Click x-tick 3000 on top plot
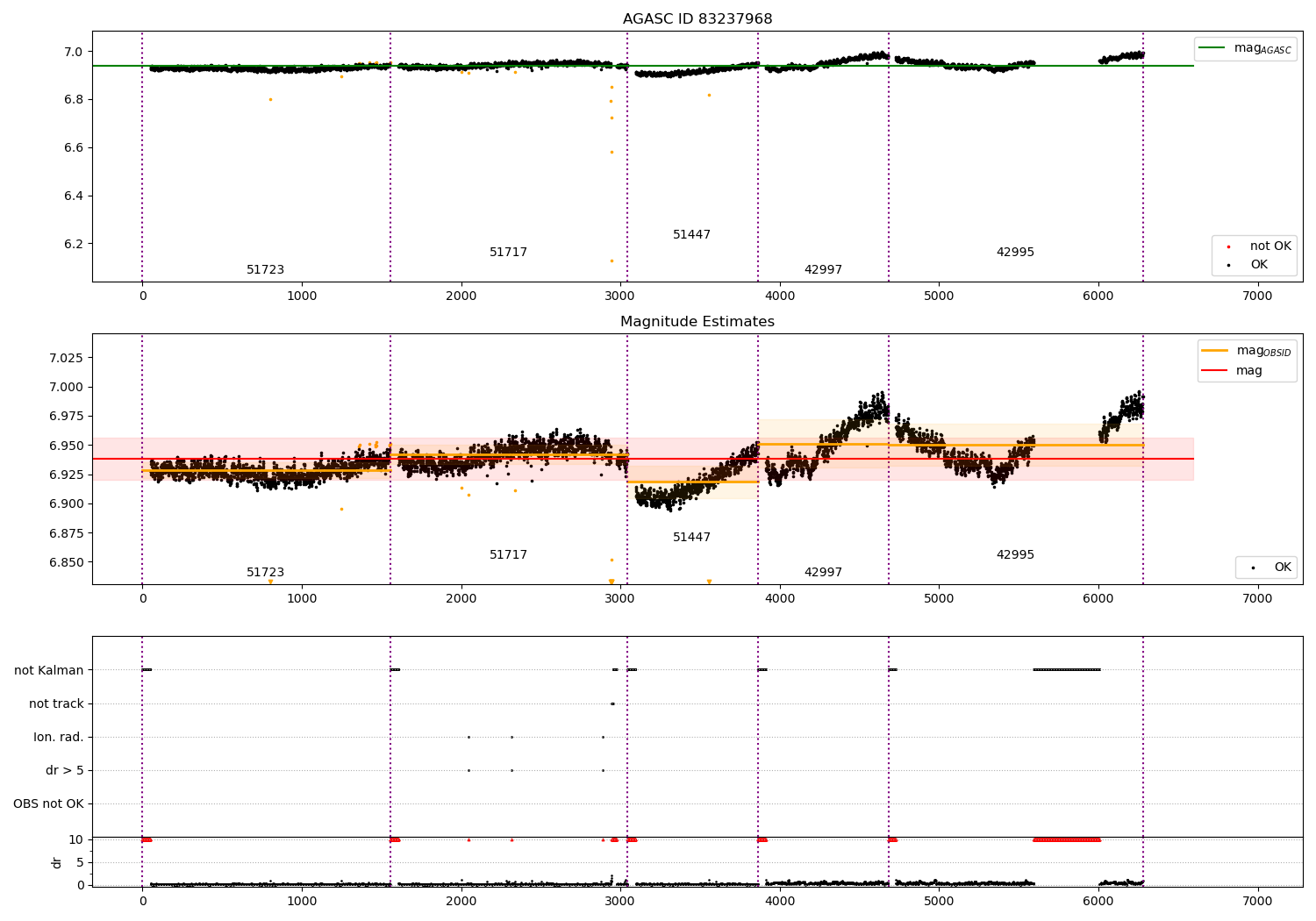 (x=620, y=296)
